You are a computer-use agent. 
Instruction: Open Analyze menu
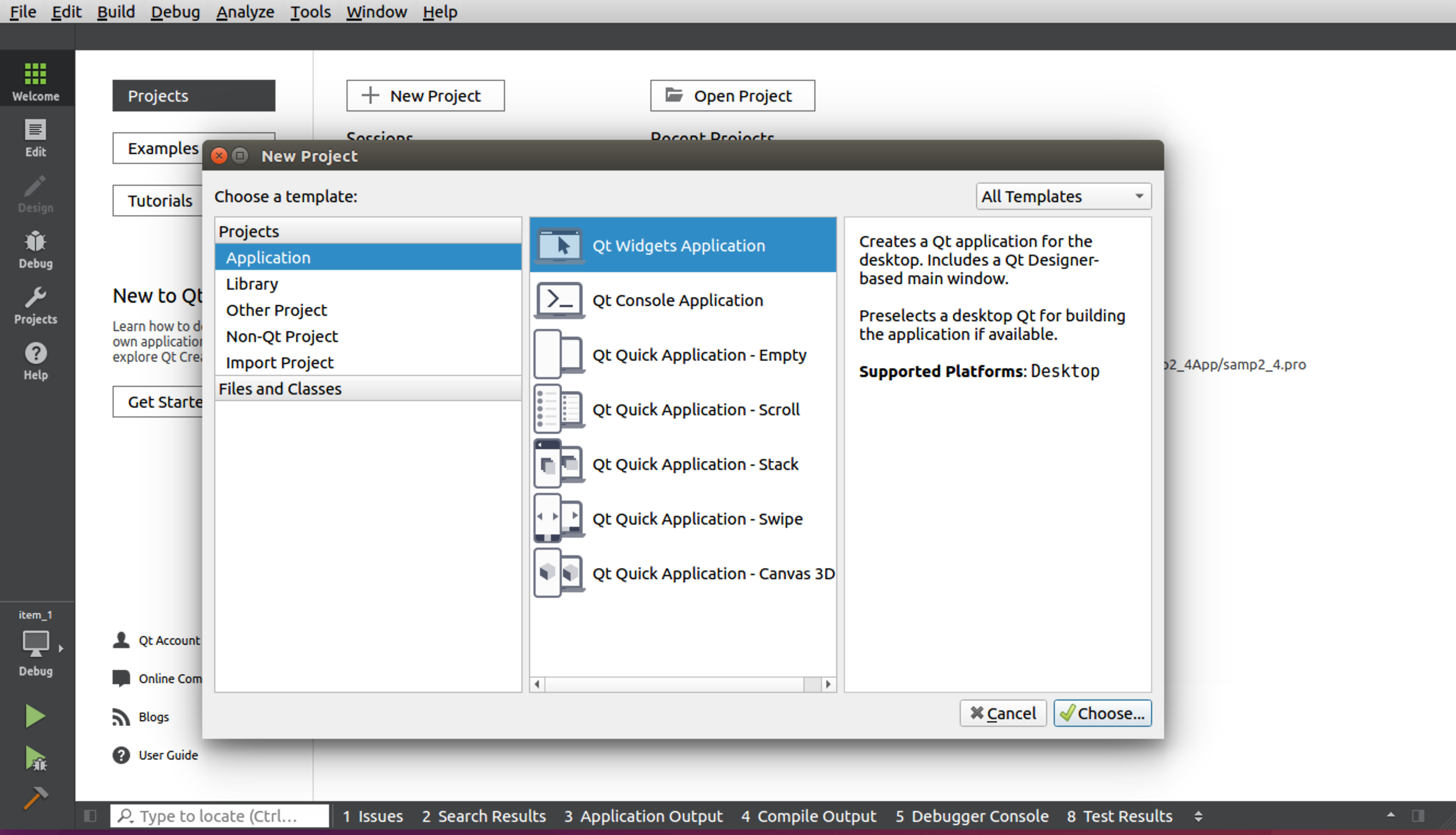(x=245, y=11)
